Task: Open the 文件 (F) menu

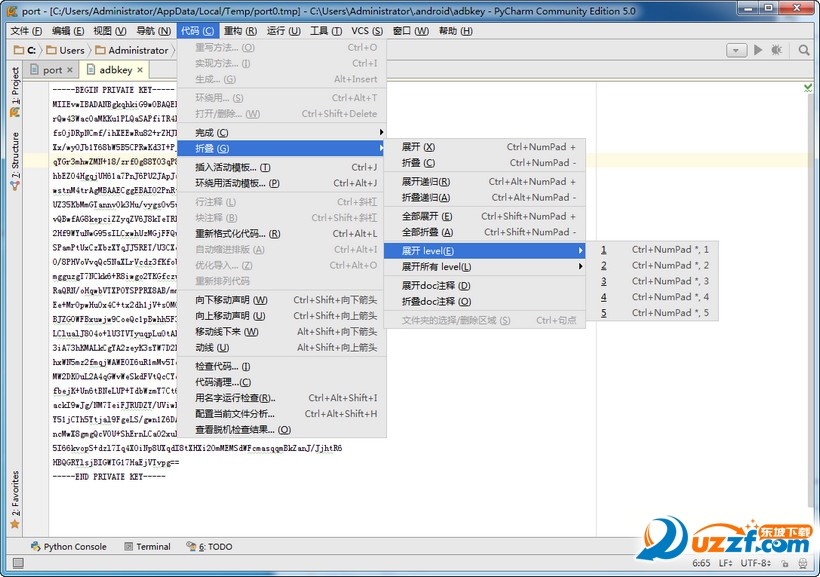Action: click(26, 31)
